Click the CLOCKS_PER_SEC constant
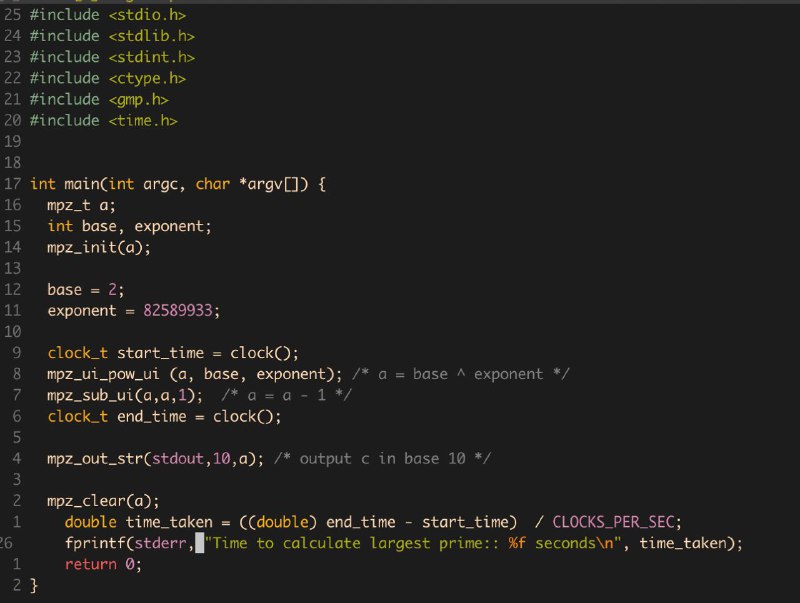The image size is (800, 603). (613, 522)
